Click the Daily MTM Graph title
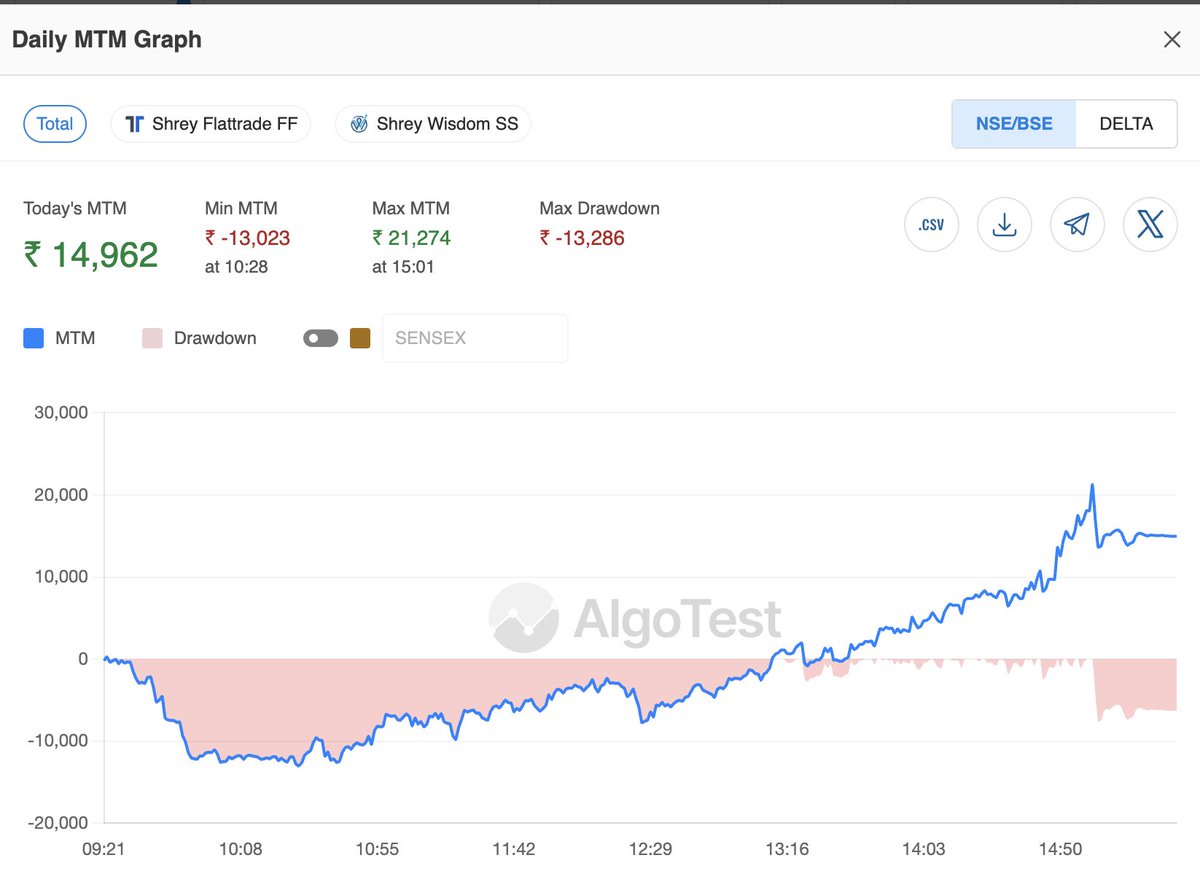1200x882 pixels. pyautogui.click(x=107, y=40)
